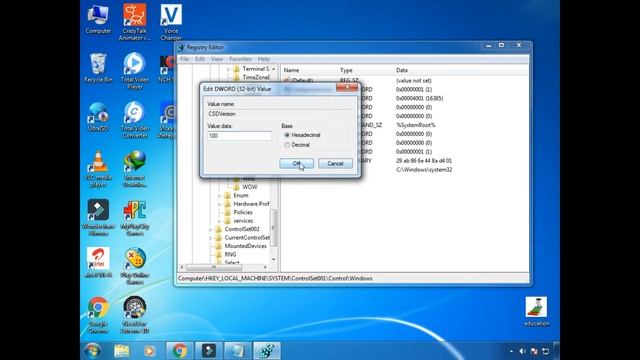Click the network tray icon
Screen dimensions: 640x360
point(545,351)
